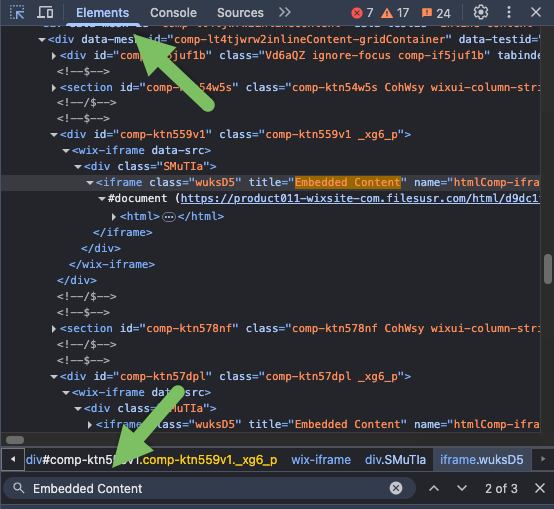The image size is (554, 509).
Task: Click breadcrumb right scroll arrow
Action: pyautogui.click(x=543, y=459)
